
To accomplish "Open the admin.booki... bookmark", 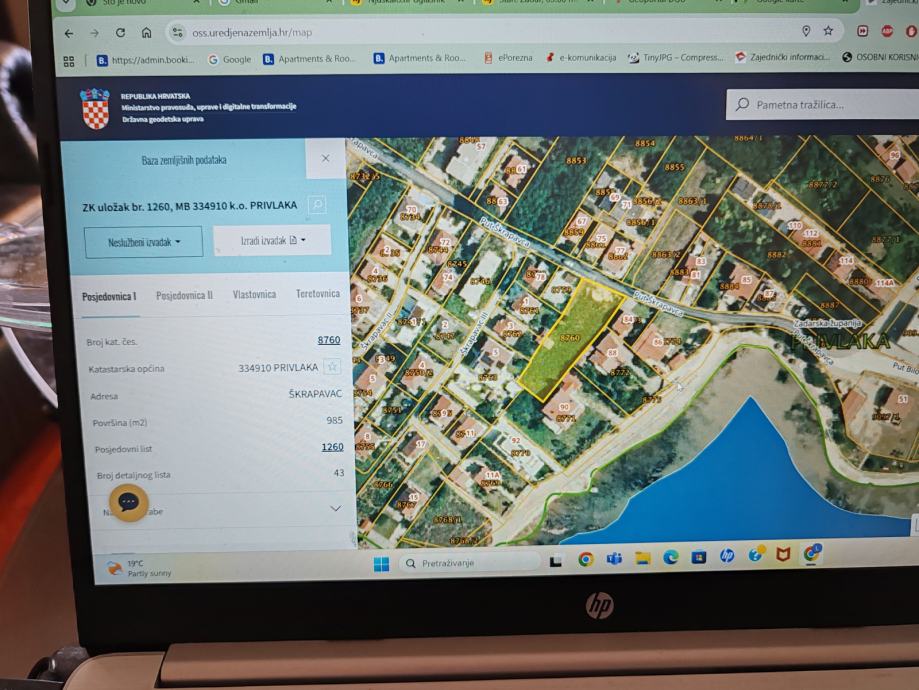I will click(x=145, y=60).
